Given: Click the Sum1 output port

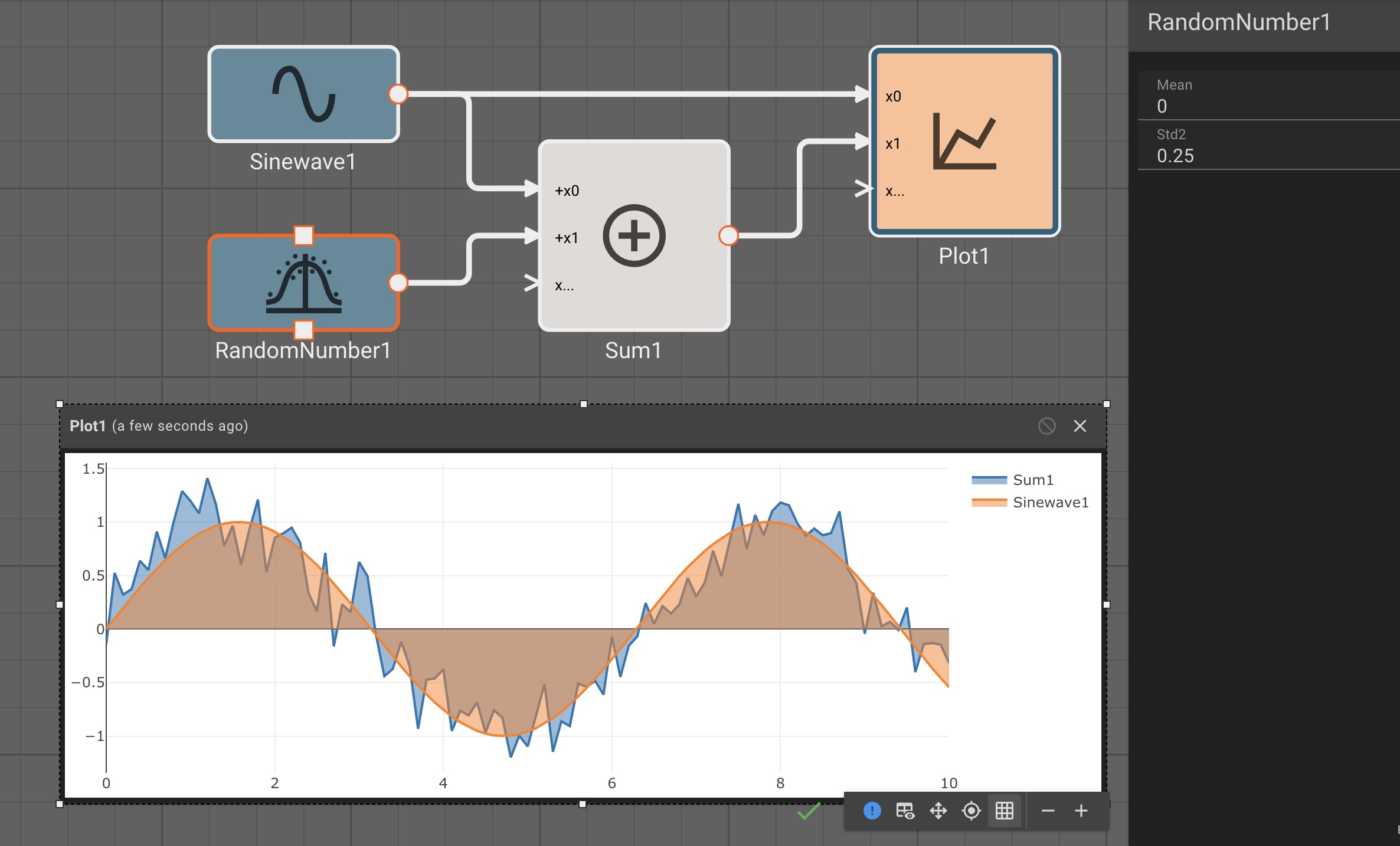Looking at the screenshot, I should [x=729, y=235].
